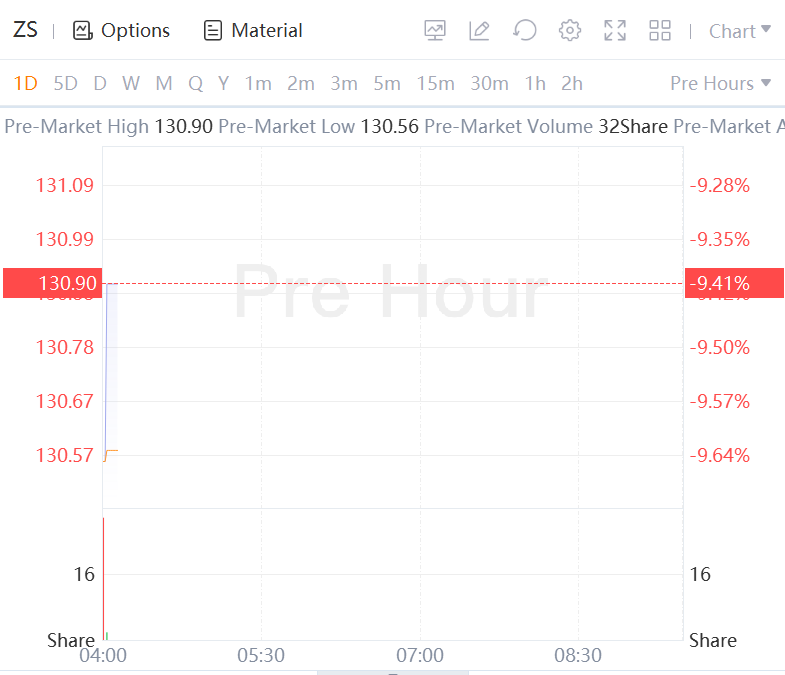Click the ZS ticker symbol
This screenshot has width=785, height=675.
(25, 30)
